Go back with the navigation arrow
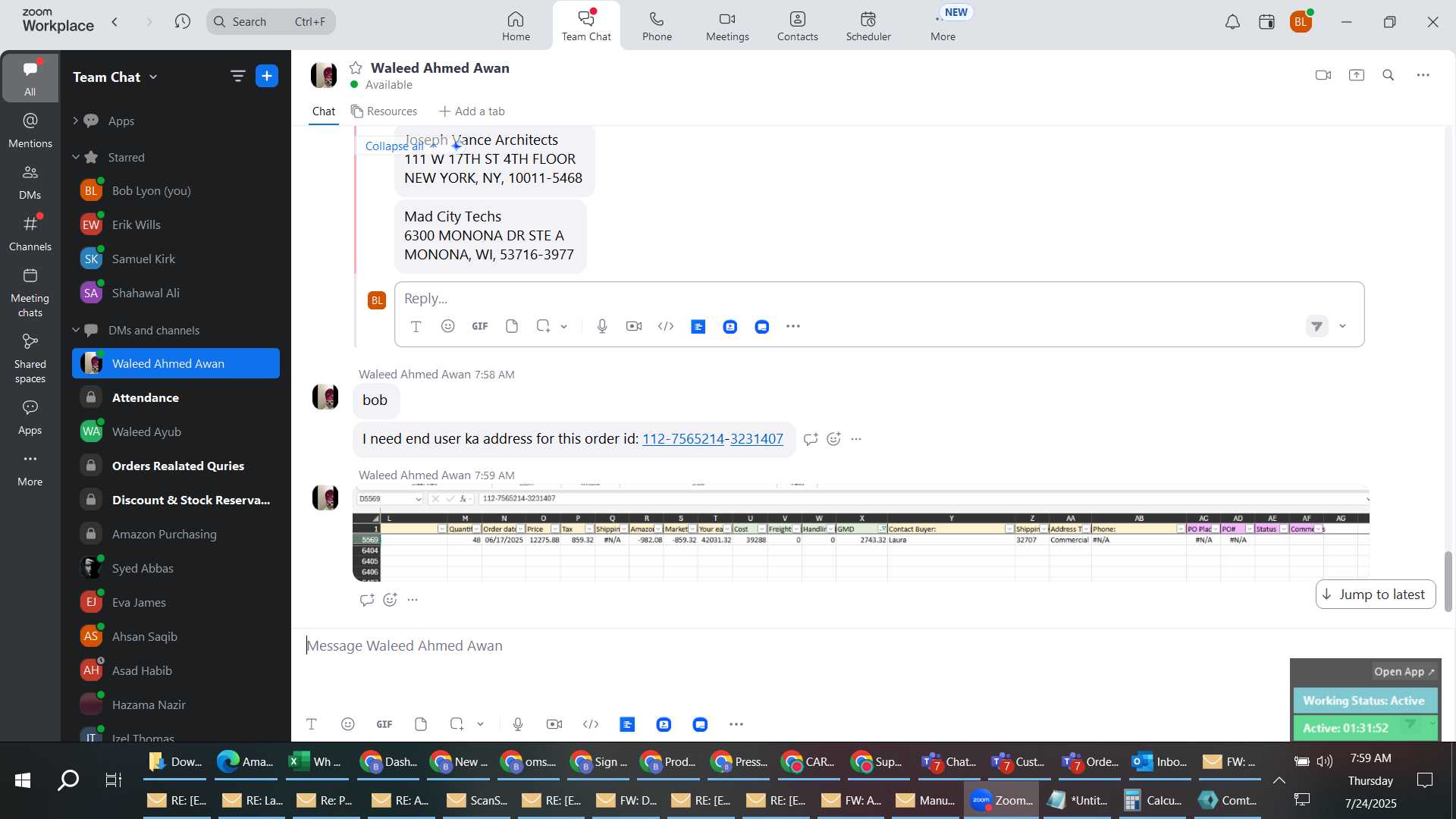This screenshot has height=819, width=1456. tap(115, 21)
